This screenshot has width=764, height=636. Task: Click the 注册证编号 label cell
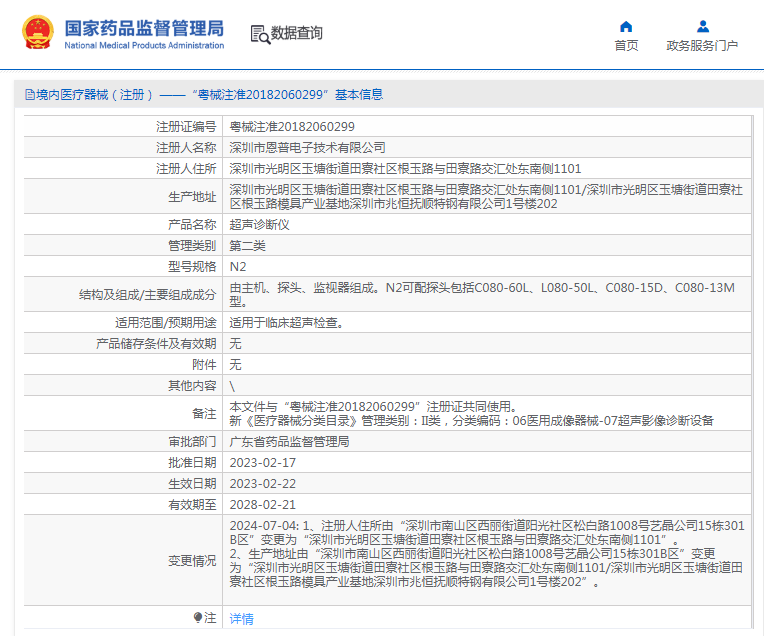[123, 127]
